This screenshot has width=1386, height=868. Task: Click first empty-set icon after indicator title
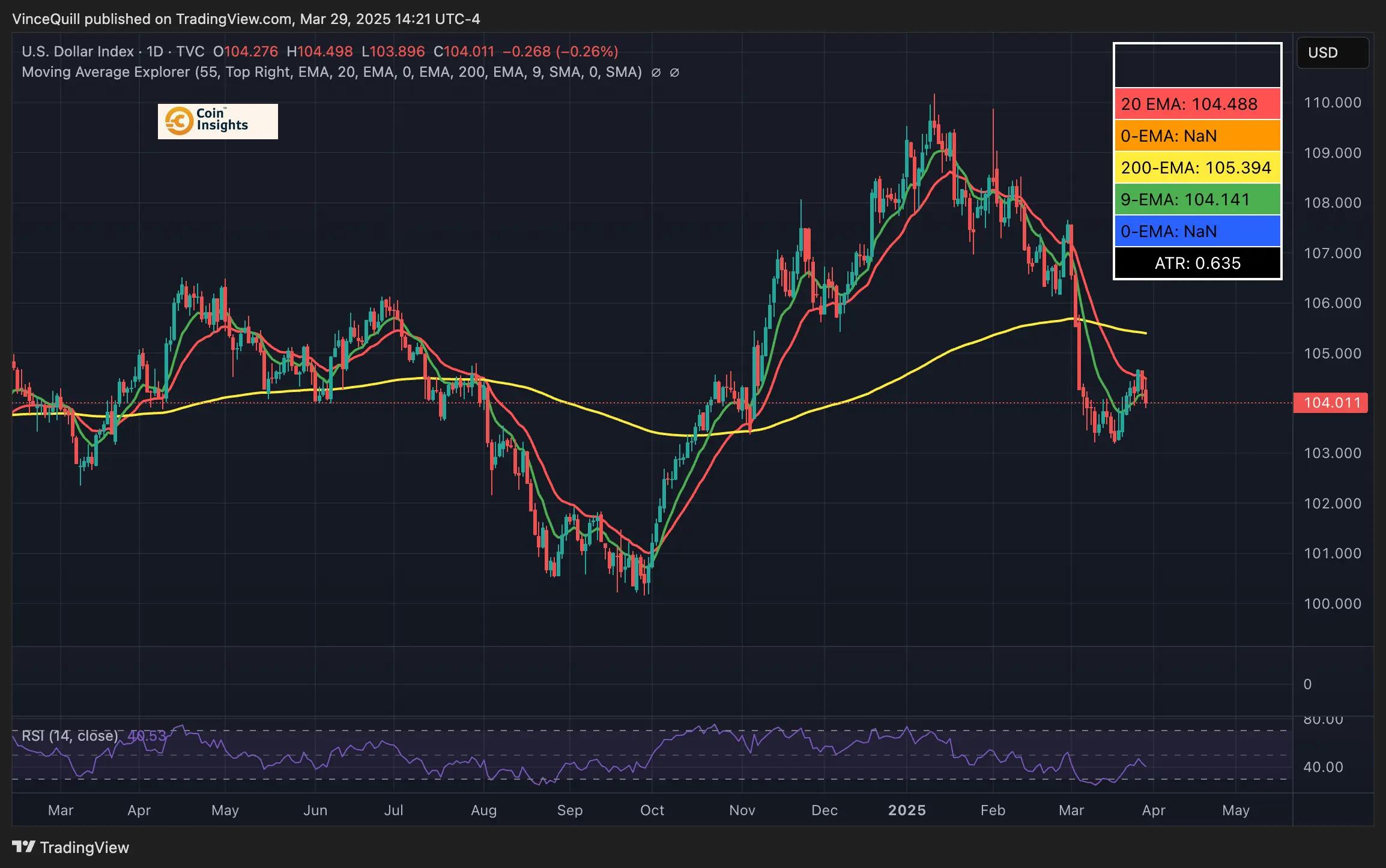click(656, 73)
